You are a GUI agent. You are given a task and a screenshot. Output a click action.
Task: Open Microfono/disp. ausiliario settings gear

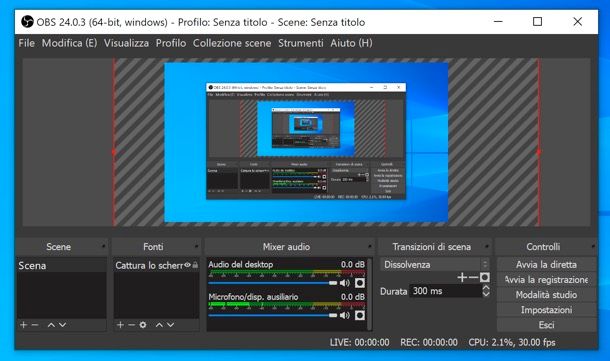[360, 315]
